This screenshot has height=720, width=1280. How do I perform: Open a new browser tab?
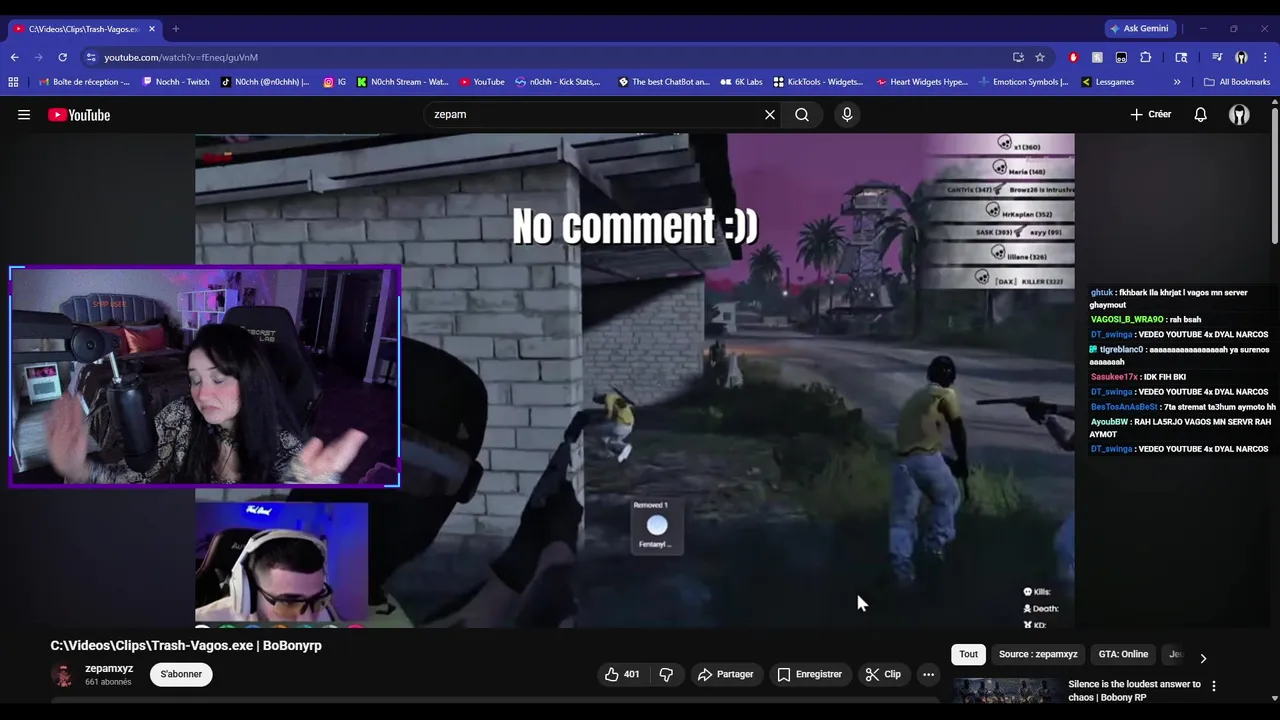click(x=176, y=29)
